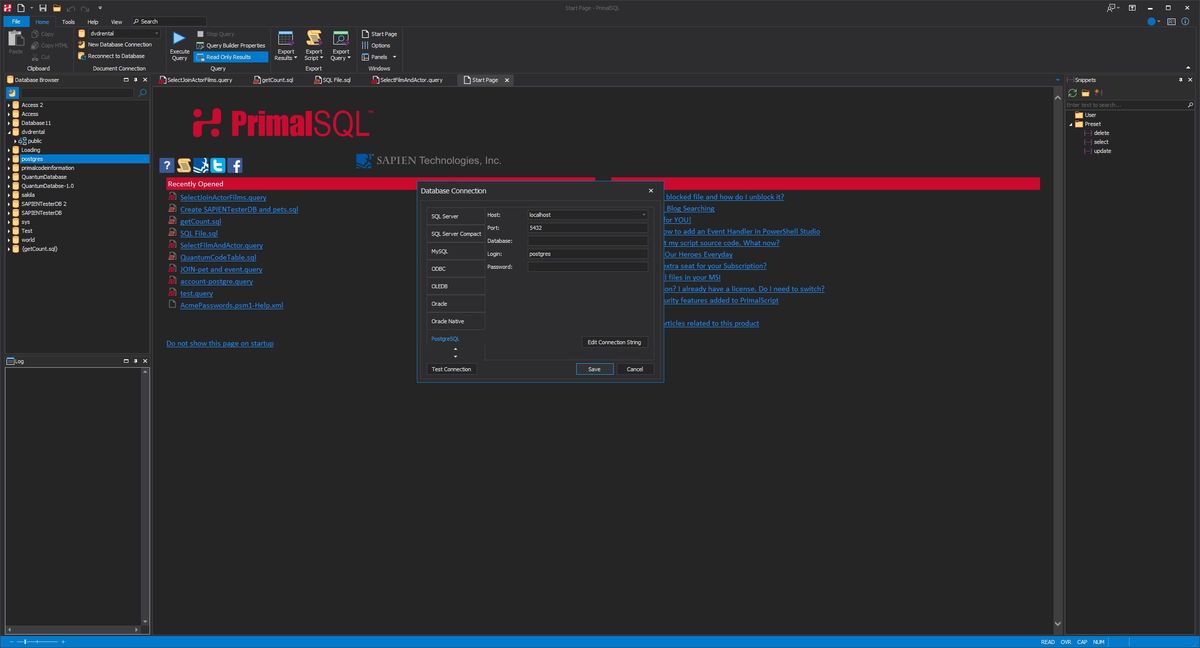Open the Host dropdown in connection dialog
This screenshot has width=1200, height=648.
click(x=643, y=215)
